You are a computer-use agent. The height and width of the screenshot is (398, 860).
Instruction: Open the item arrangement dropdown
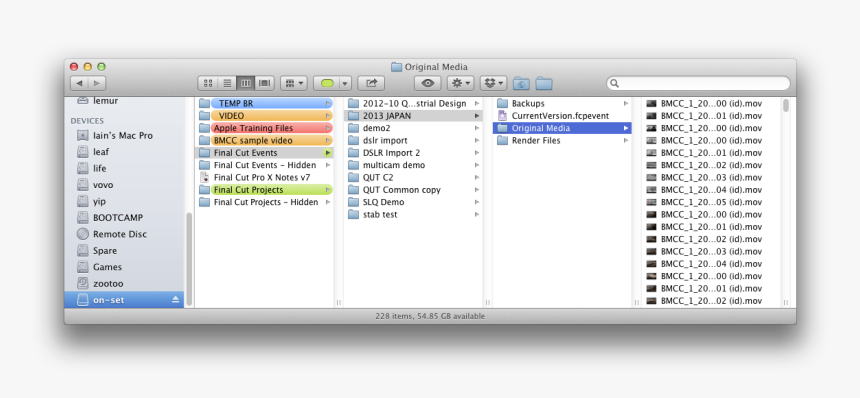coord(294,83)
